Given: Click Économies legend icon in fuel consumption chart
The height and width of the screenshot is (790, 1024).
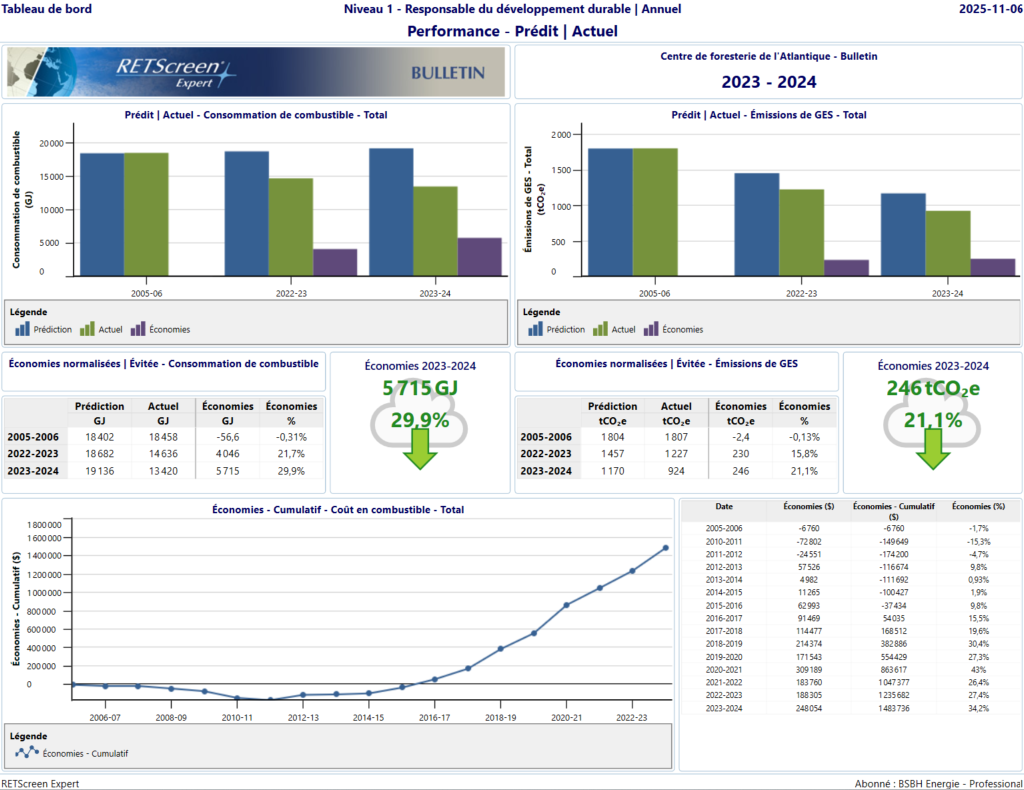Looking at the screenshot, I should 139,328.
